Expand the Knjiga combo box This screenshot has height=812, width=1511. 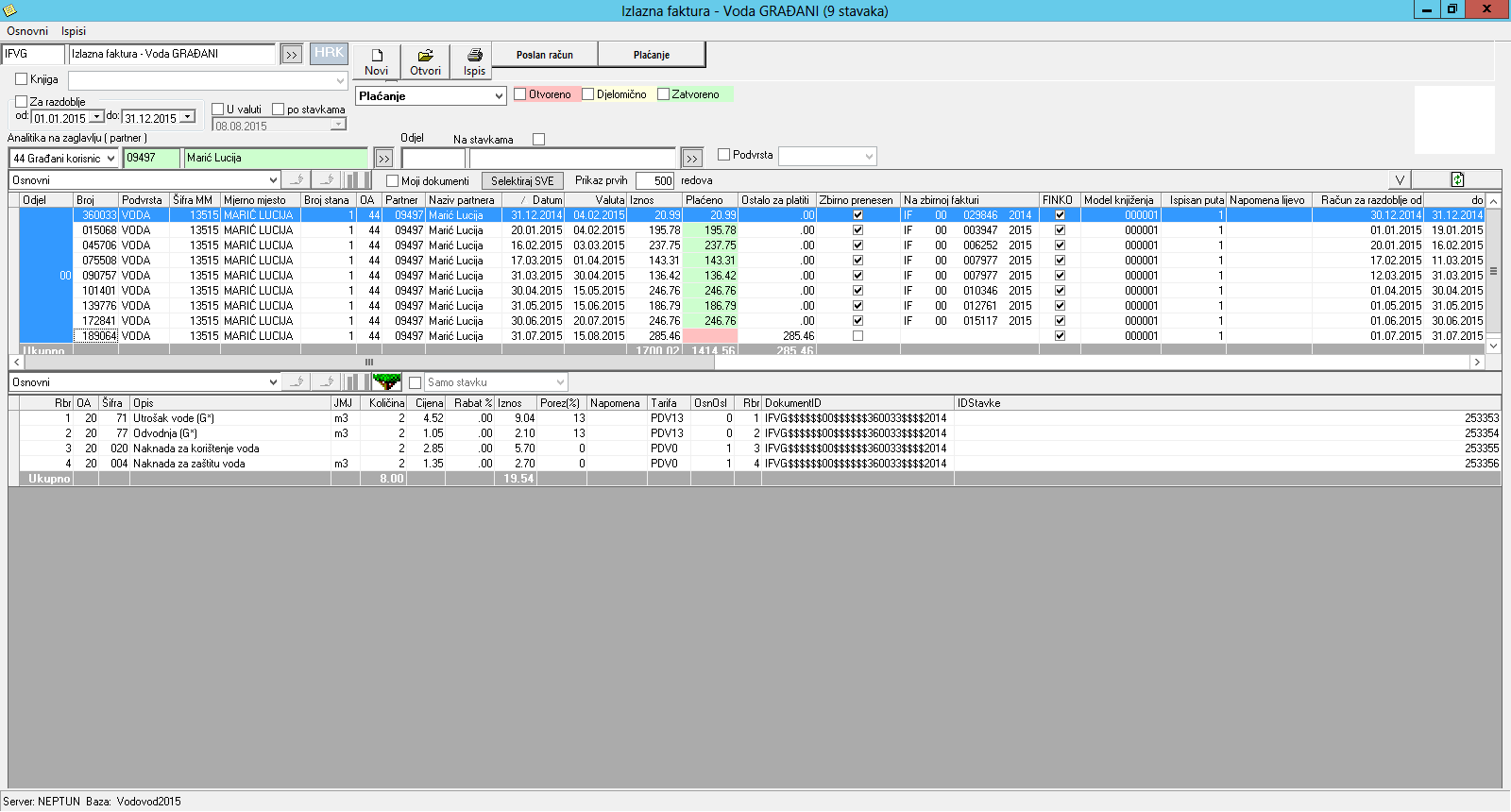click(x=340, y=81)
